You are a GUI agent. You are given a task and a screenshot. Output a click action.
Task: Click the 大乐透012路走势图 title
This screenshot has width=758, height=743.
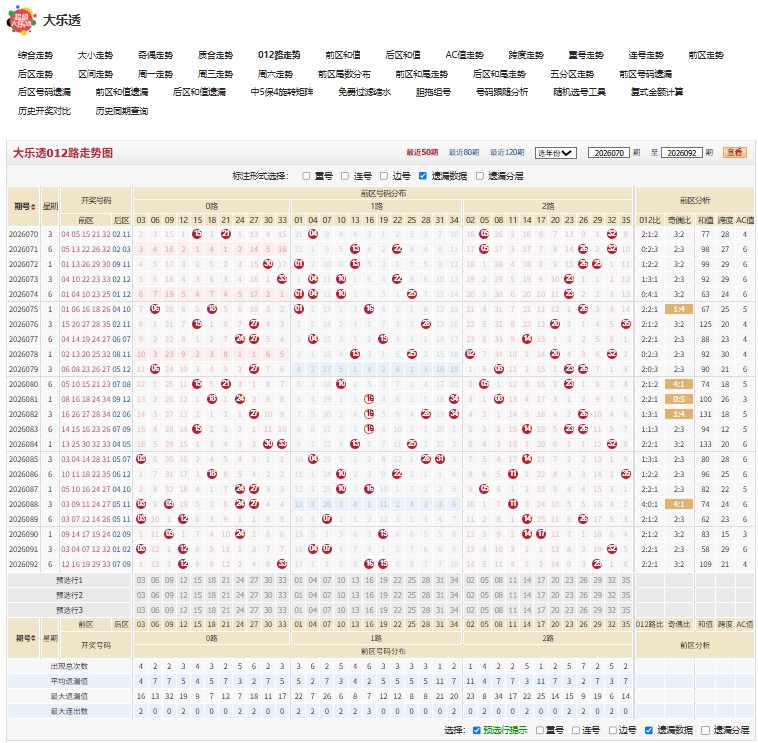pos(62,153)
